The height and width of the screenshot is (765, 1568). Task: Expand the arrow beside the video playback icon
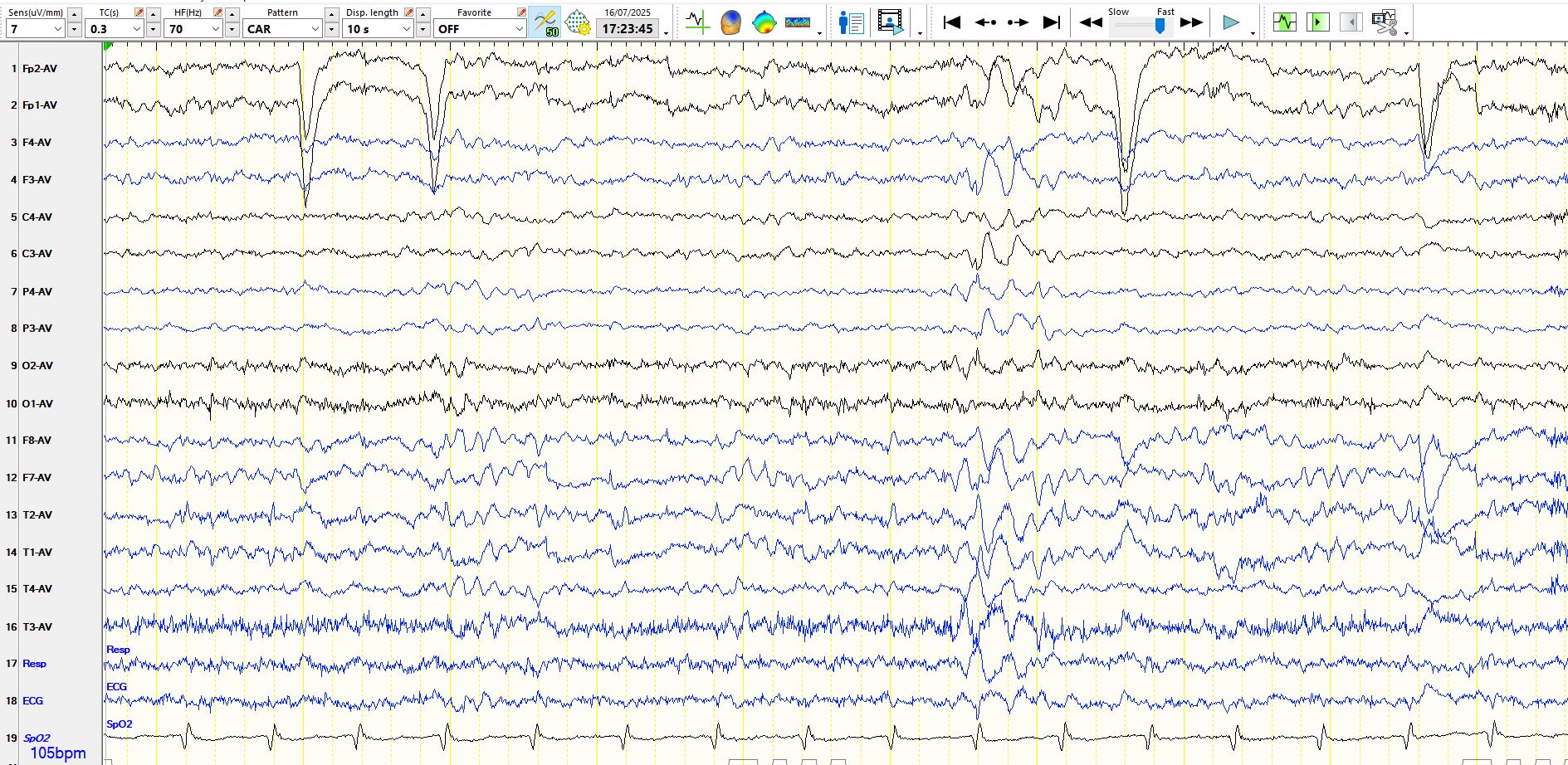pyautogui.click(x=920, y=33)
